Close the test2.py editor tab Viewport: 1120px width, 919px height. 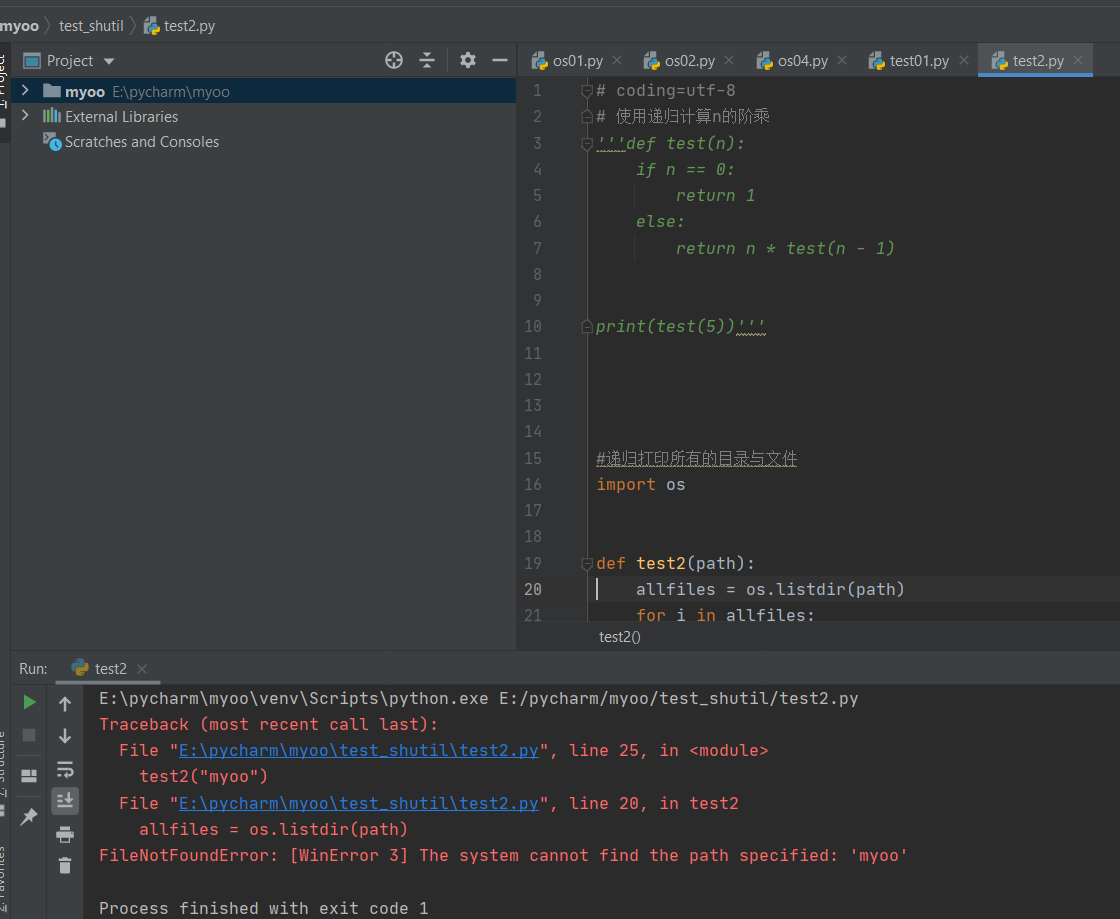[1078, 61]
